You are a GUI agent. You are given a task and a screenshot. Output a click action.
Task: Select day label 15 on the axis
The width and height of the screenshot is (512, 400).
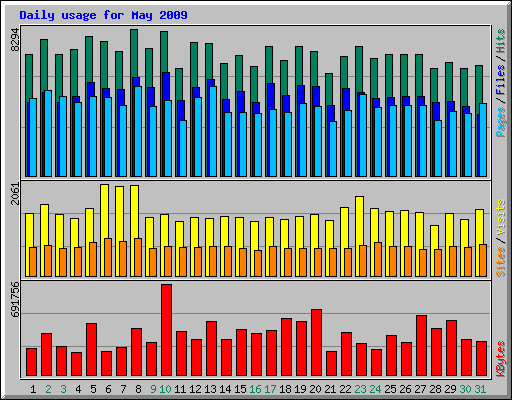click(240, 389)
